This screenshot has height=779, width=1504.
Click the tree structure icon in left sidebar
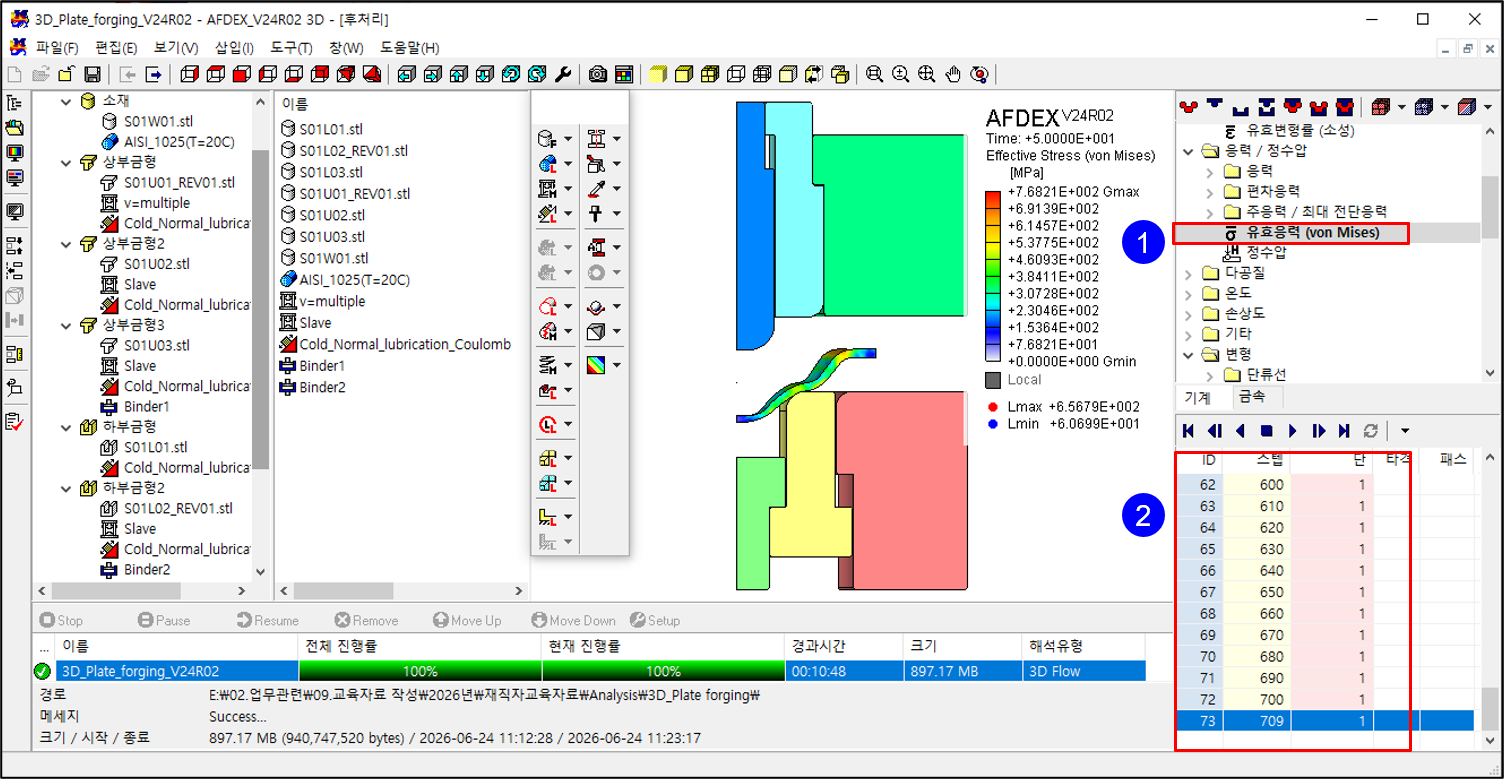click(x=15, y=103)
